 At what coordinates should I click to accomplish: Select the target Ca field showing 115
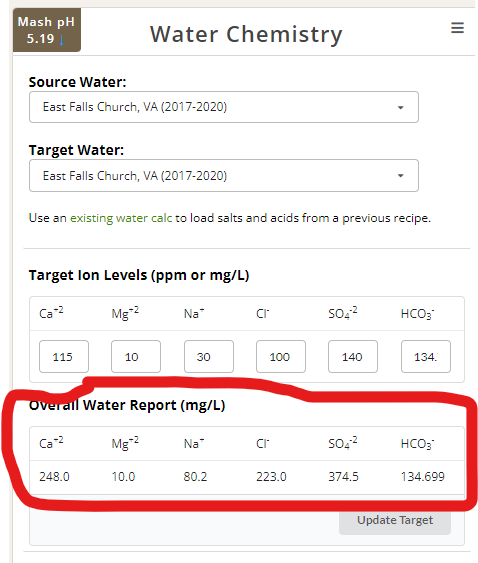click(64, 357)
